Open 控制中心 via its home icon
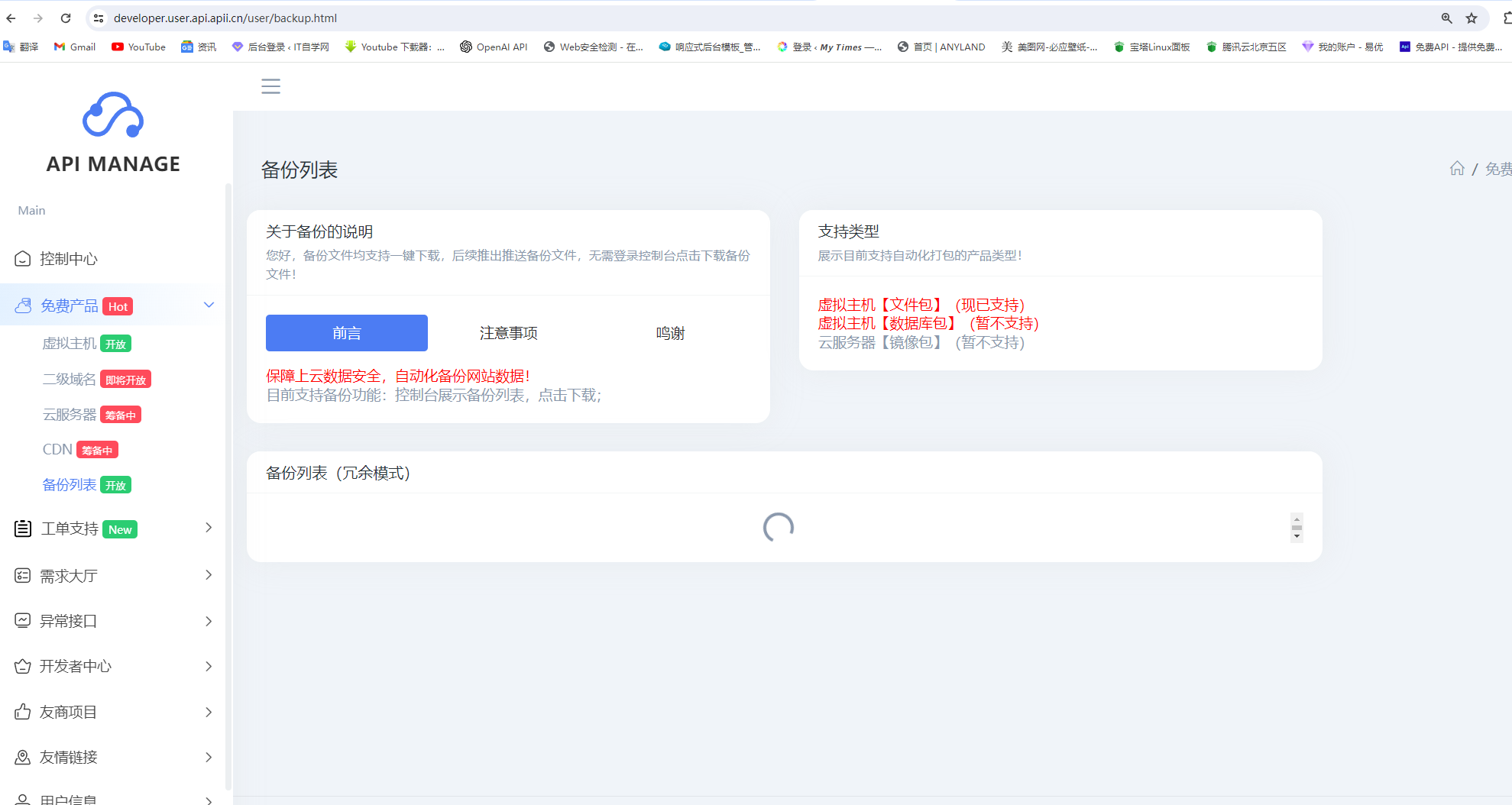Image resolution: width=1512 pixels, height=805 pixels. (x=23, y=259)
